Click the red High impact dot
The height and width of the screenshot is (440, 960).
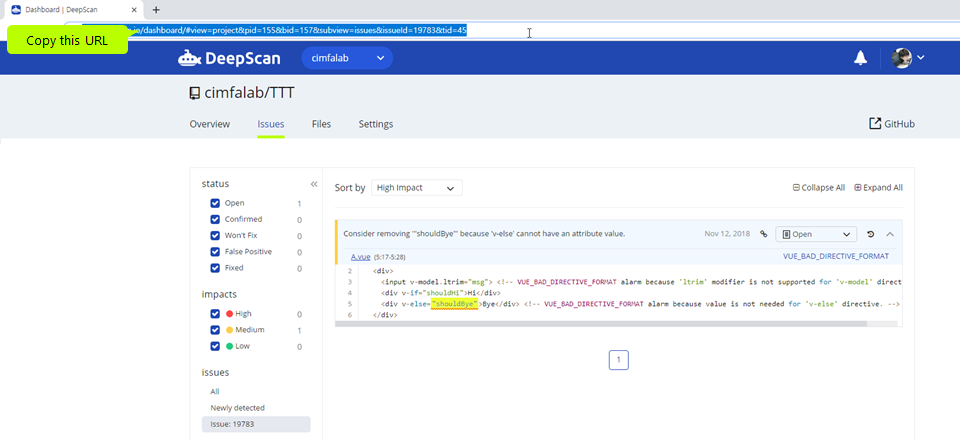click(230, 313)
